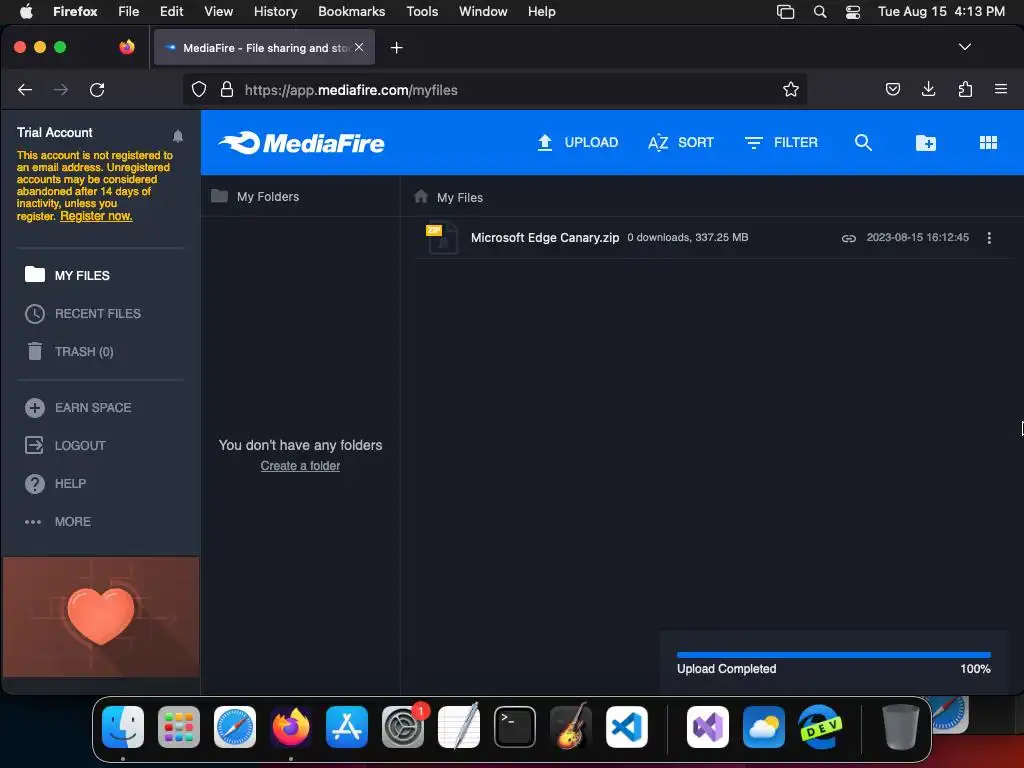The height and width of the screenshot is (768, 1024).
Task: Expand the list all tabs chevron
Action: click(965, 47)
